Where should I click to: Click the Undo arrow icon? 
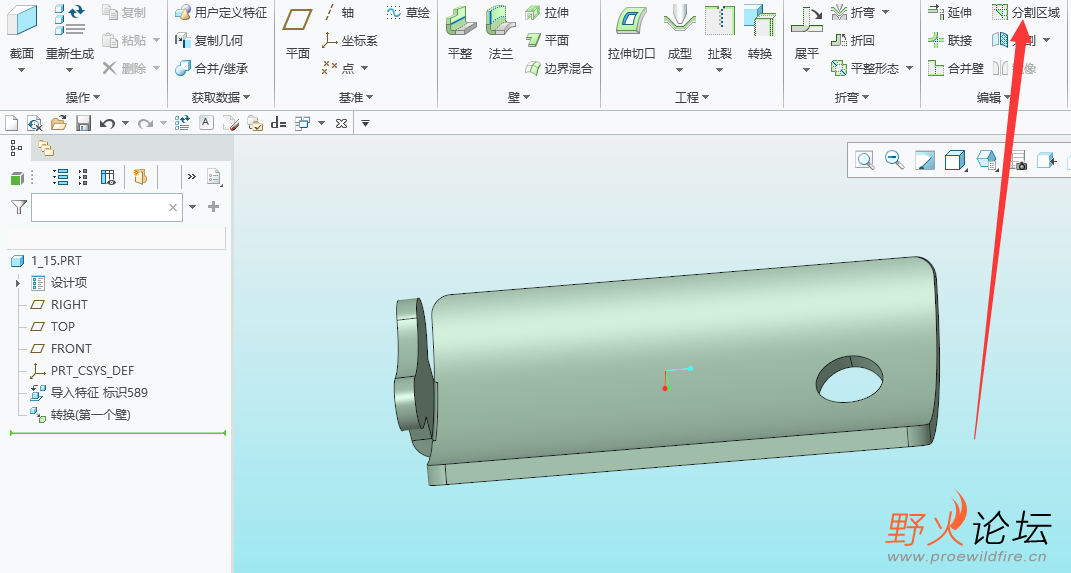pos(107,123)
